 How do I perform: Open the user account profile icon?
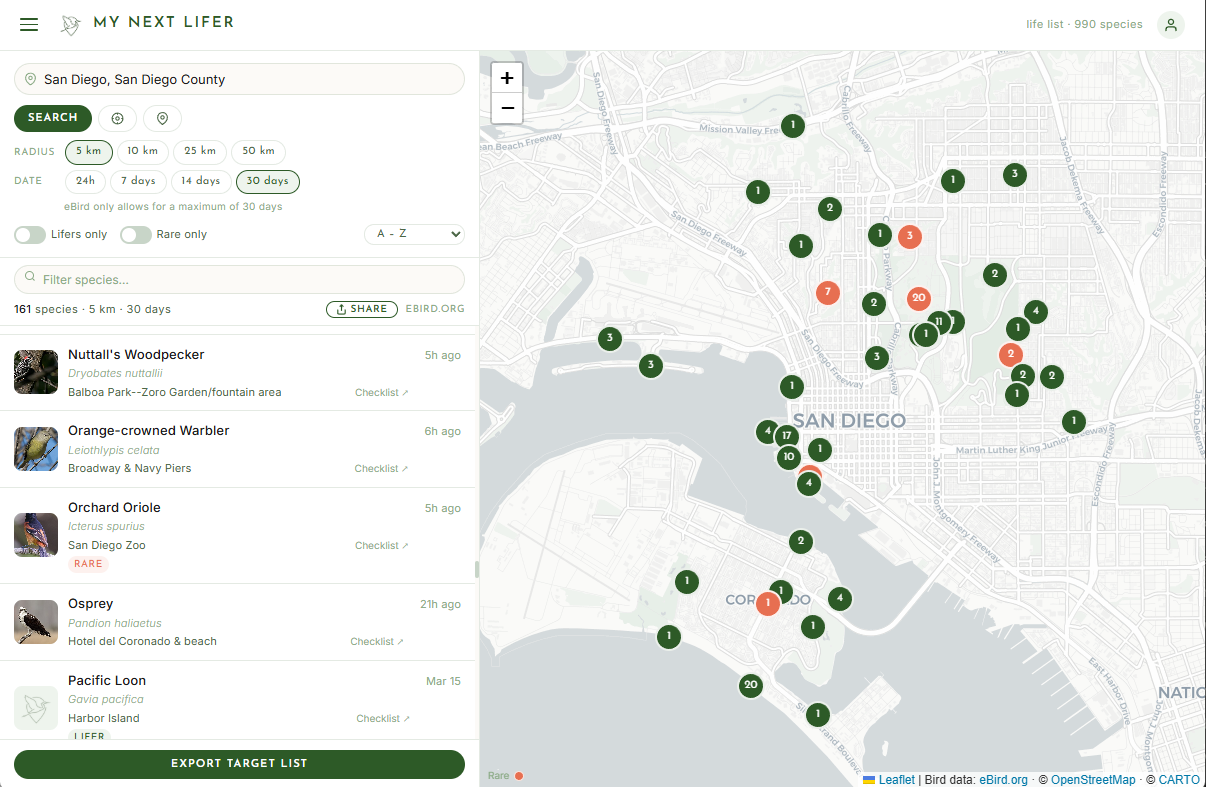pos(1170,24)
